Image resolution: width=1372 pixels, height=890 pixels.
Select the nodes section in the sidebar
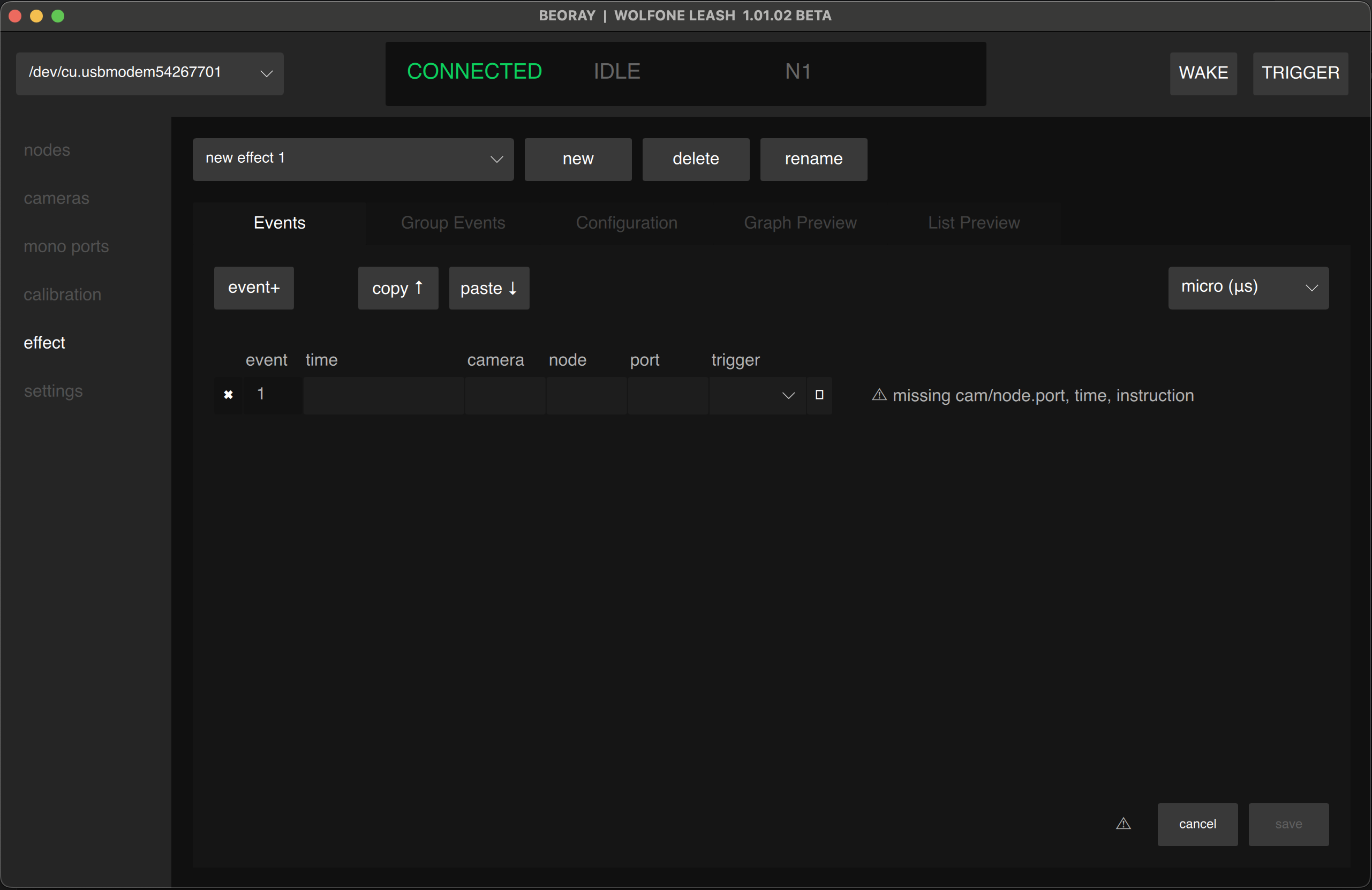[47, 150]
